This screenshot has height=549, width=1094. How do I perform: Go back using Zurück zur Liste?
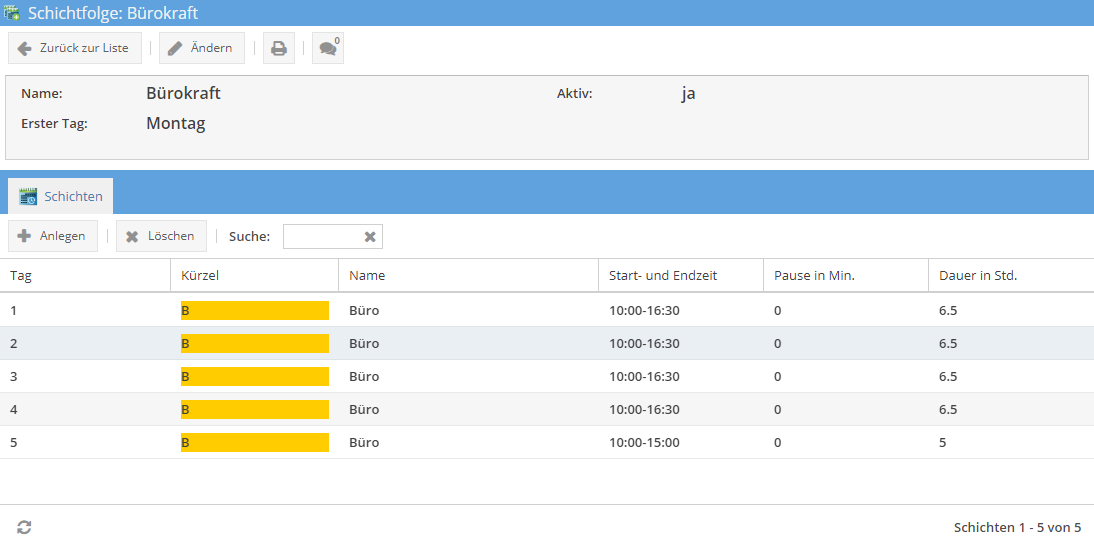75,48
